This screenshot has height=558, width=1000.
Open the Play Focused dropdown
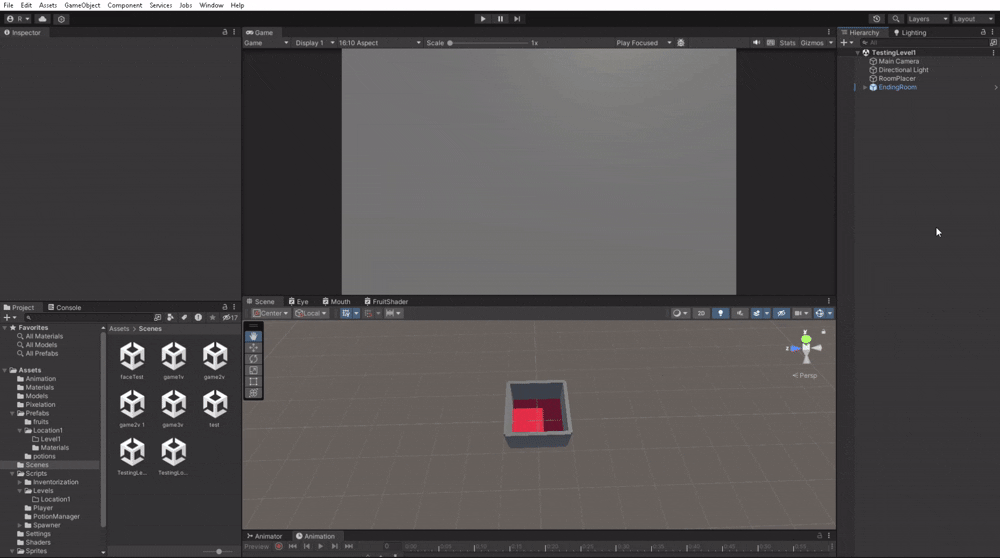[x=643, y=43]
